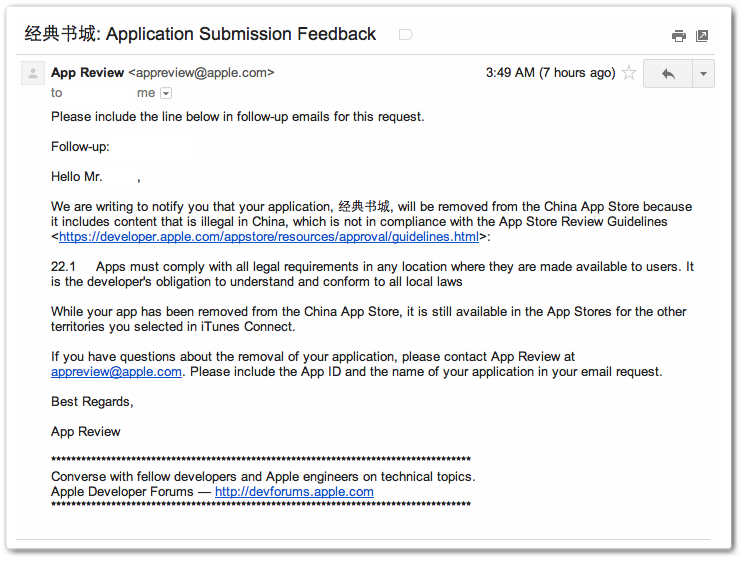Screen dimensions: 744x561
Task: Click the sender's avatar placeholder
Action: click(33, 73)
